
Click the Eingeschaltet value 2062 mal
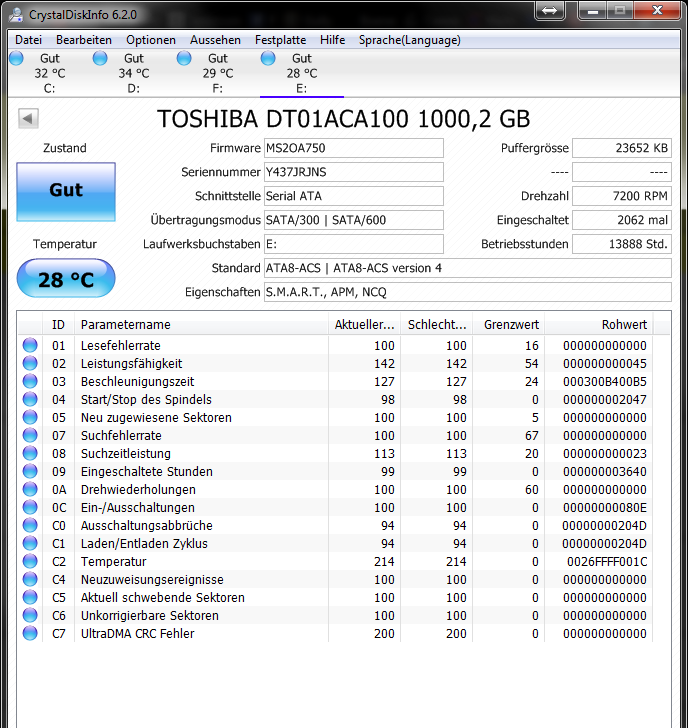pos(622,220)
